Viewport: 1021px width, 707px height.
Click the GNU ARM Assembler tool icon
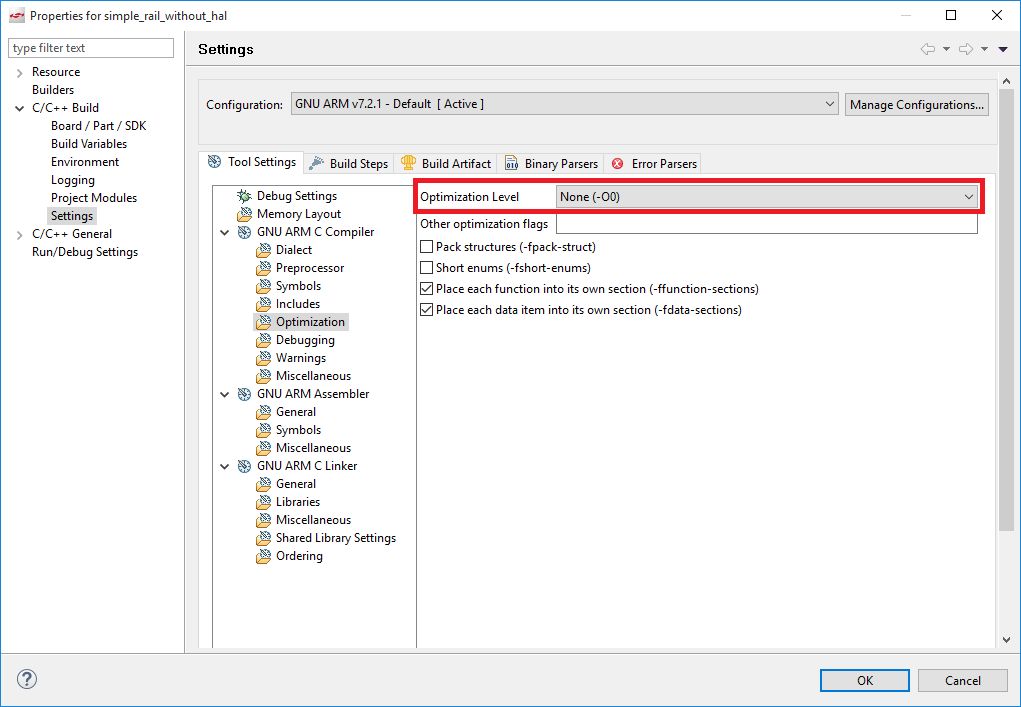[x=244, y=394]
